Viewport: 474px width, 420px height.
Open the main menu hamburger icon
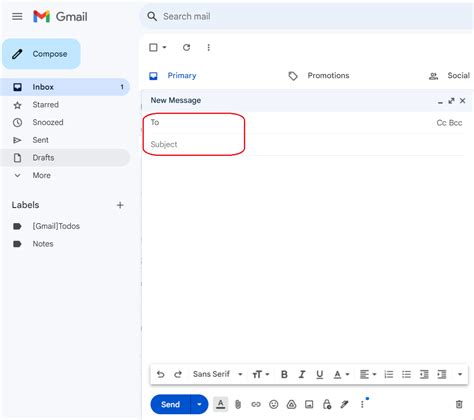coord(17,16)
